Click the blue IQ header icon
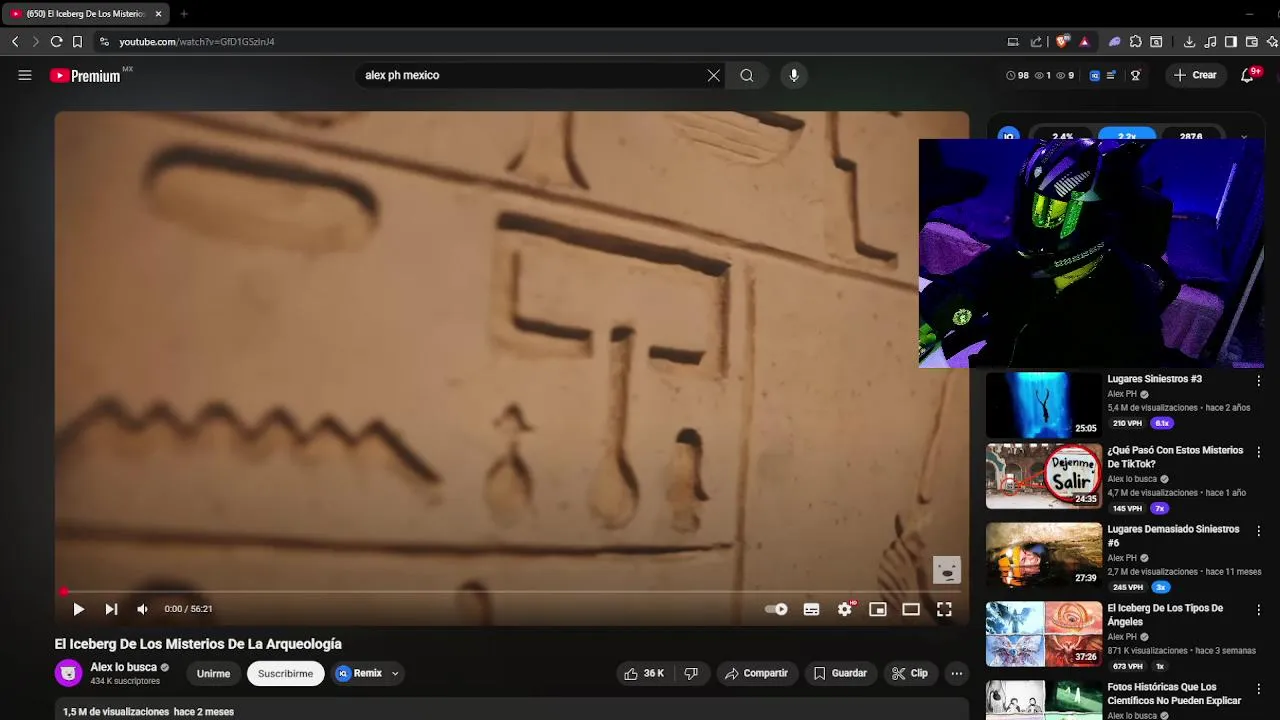This screenshot has width=1280, height=720. point(1094,75)
